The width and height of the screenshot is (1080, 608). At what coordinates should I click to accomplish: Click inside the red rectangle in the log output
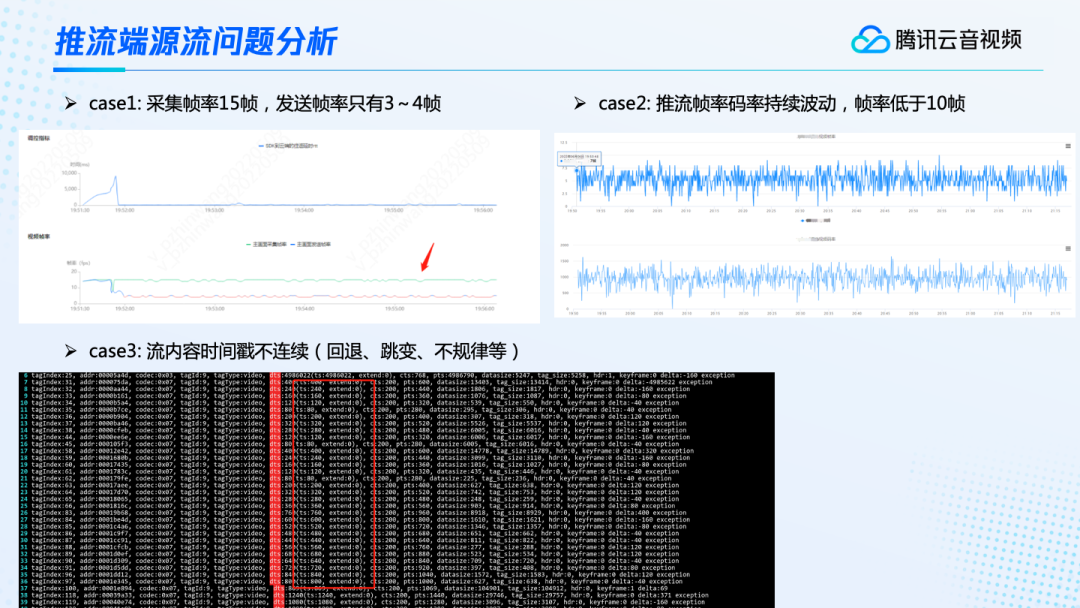[330, 480]
